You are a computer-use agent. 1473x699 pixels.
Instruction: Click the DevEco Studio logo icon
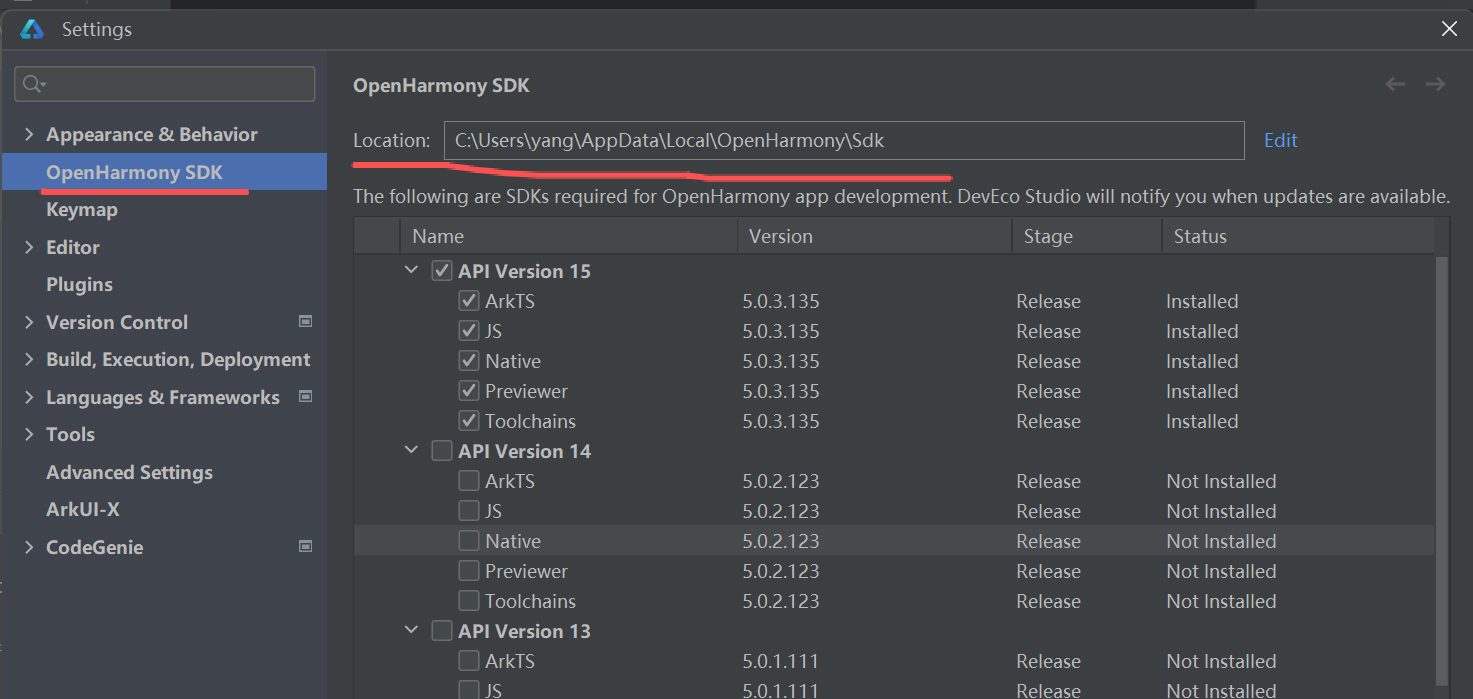(32, 30)
